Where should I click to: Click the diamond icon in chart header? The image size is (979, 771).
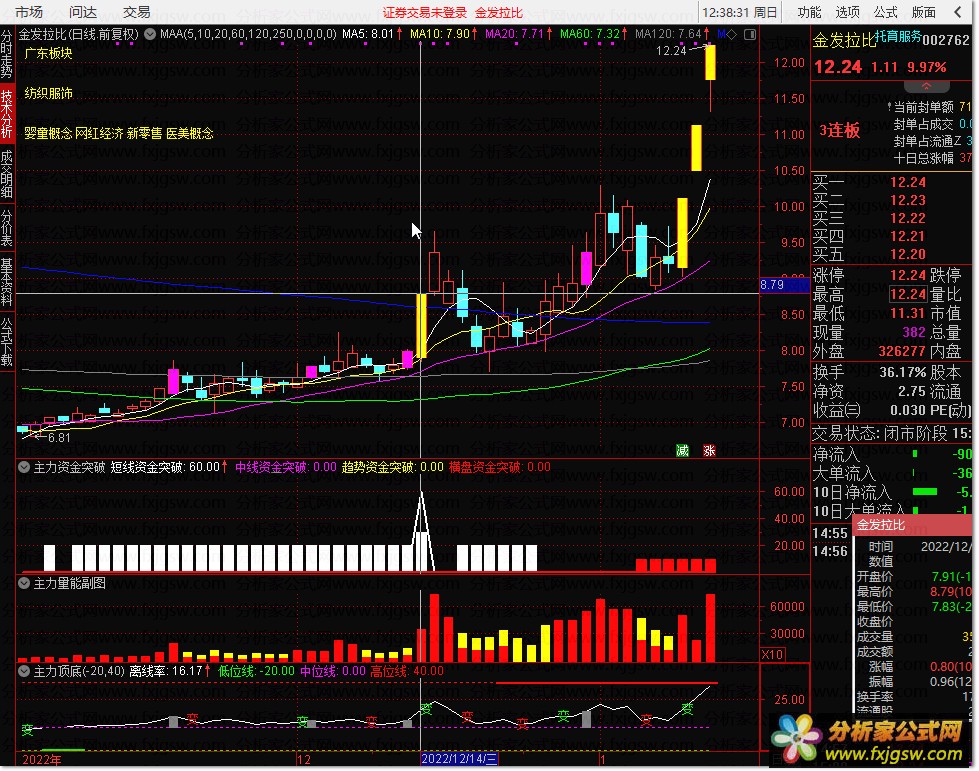[x=731, y=34]
